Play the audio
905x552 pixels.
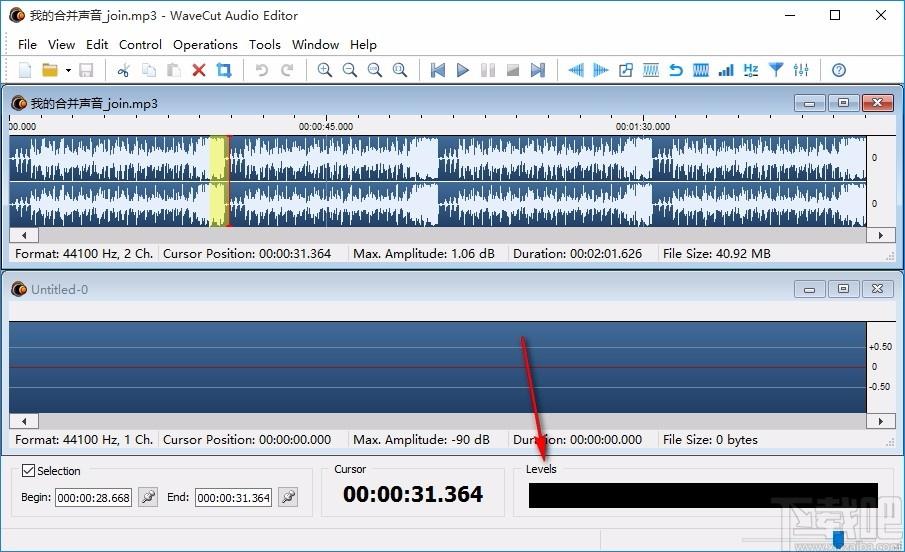point(462,70)
